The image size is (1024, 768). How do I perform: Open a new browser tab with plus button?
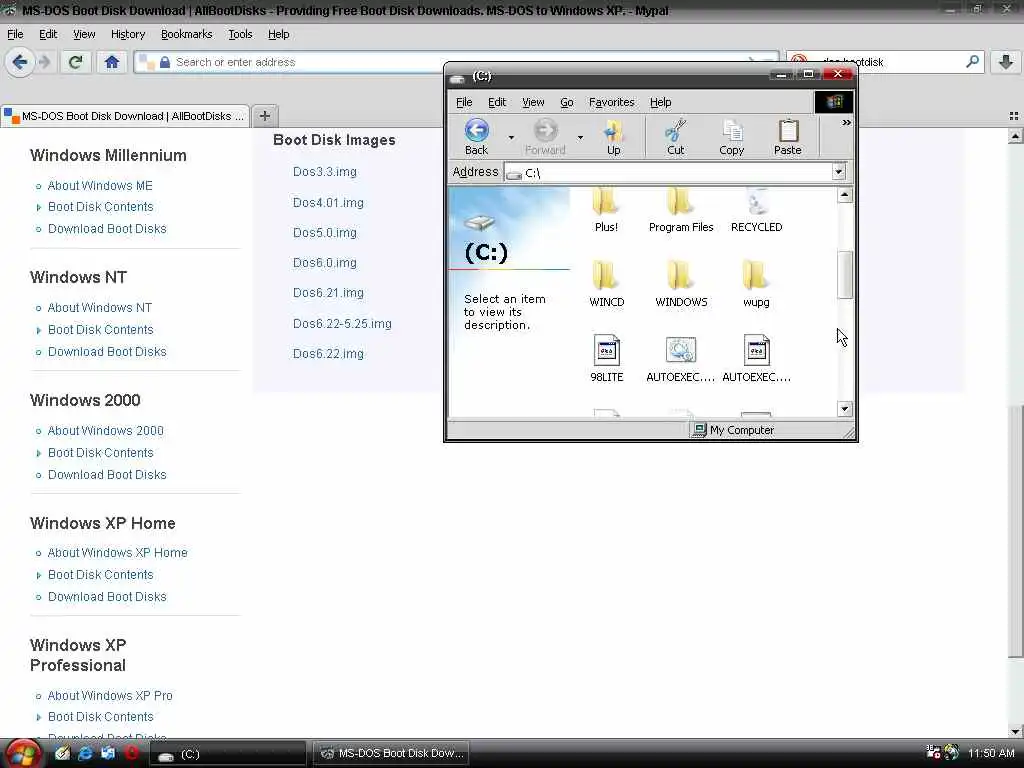point(264,116)
